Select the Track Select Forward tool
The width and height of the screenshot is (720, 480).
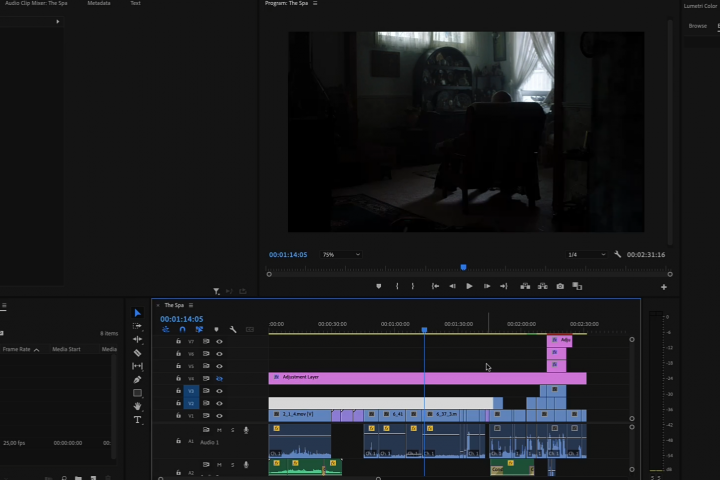point(137,326)
